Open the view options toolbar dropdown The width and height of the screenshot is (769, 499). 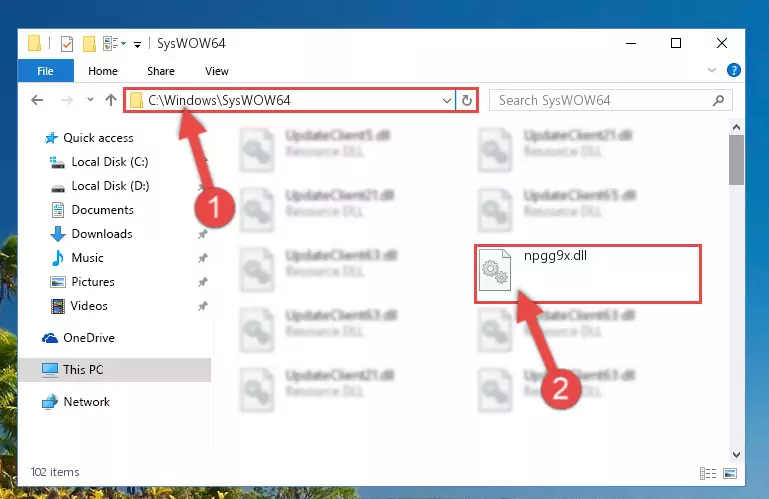point(114,44)
